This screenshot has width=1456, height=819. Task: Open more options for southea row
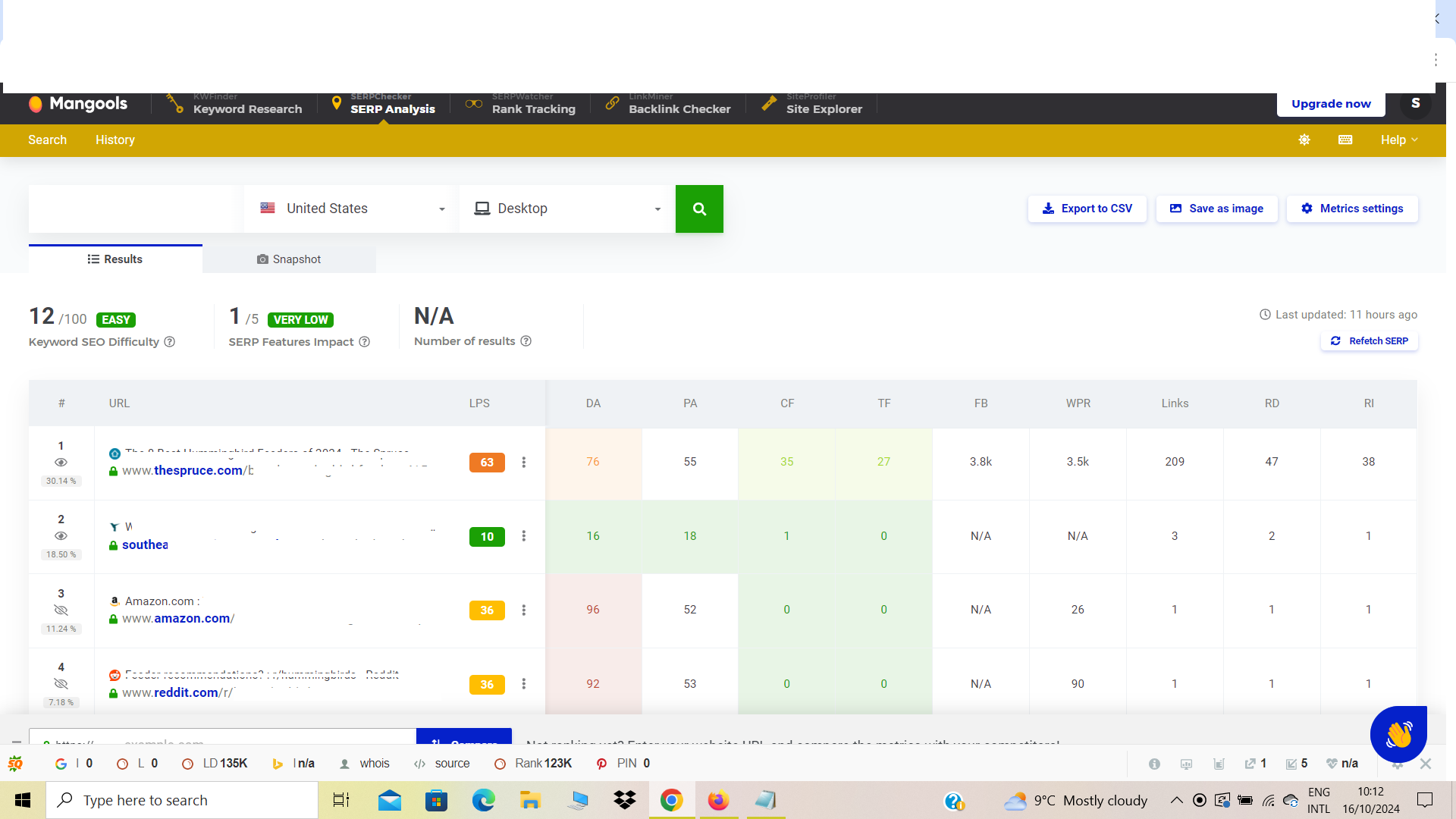[523, 536]
